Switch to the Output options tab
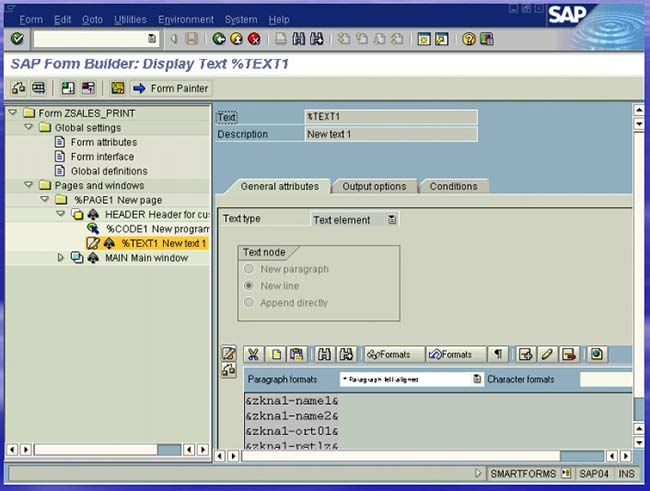The width and height of the screenshot is (650, 491). tap(374, 187)
